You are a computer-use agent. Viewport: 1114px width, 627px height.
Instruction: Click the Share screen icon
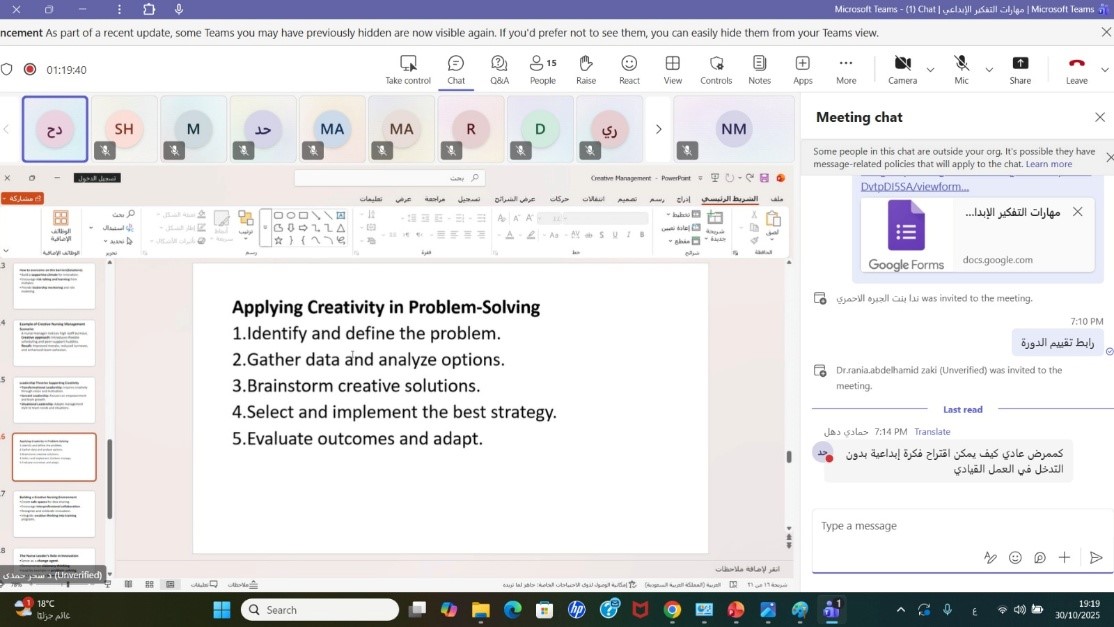tap(1020, 69)
